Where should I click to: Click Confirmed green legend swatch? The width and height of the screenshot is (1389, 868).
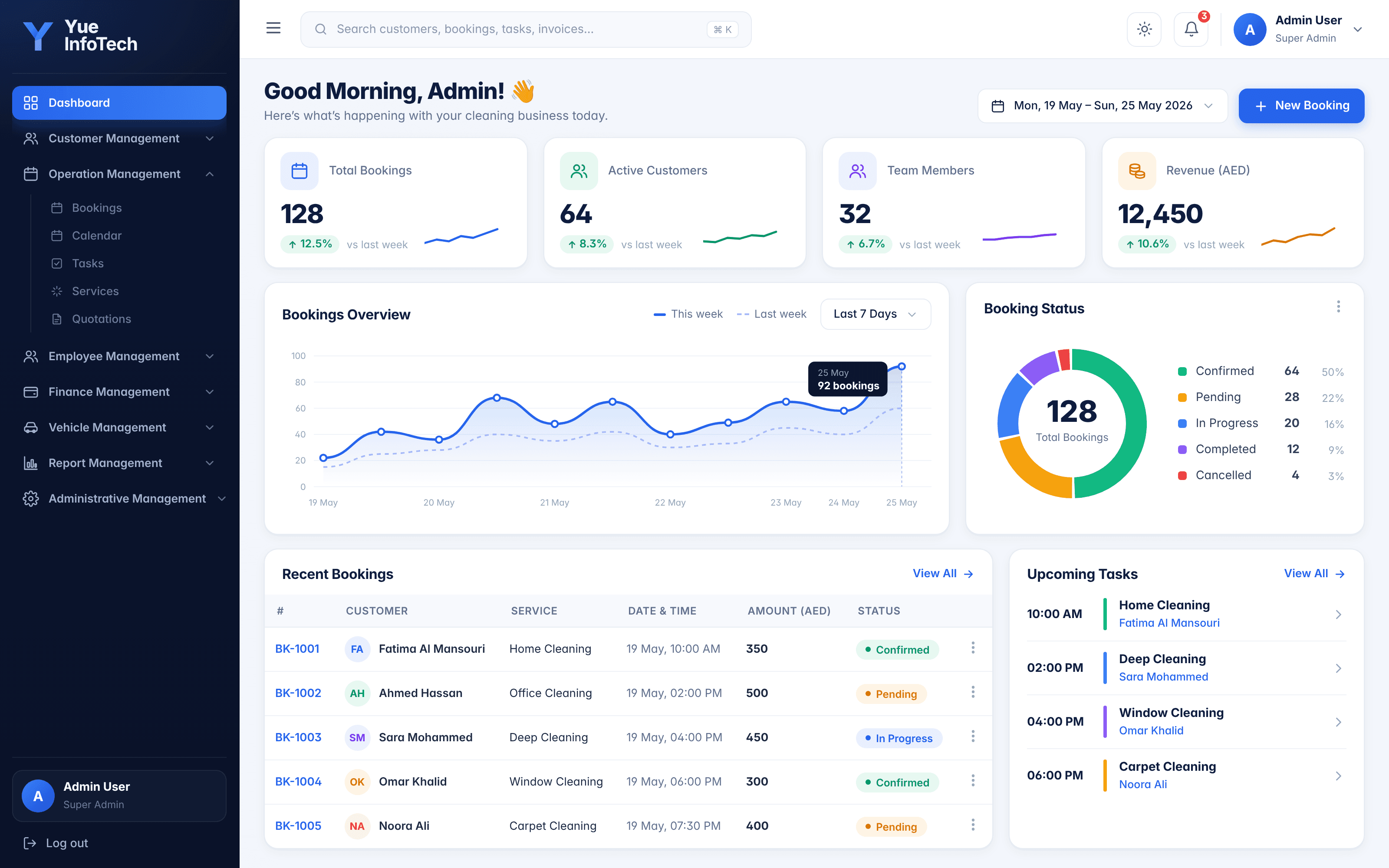[x=1182, y=372]
